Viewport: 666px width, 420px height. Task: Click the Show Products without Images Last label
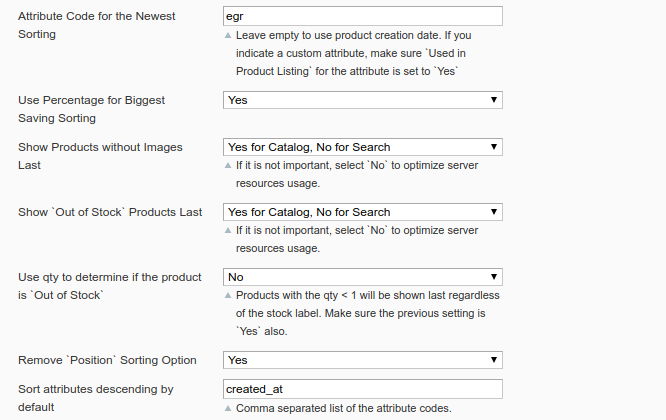[100, 156]
